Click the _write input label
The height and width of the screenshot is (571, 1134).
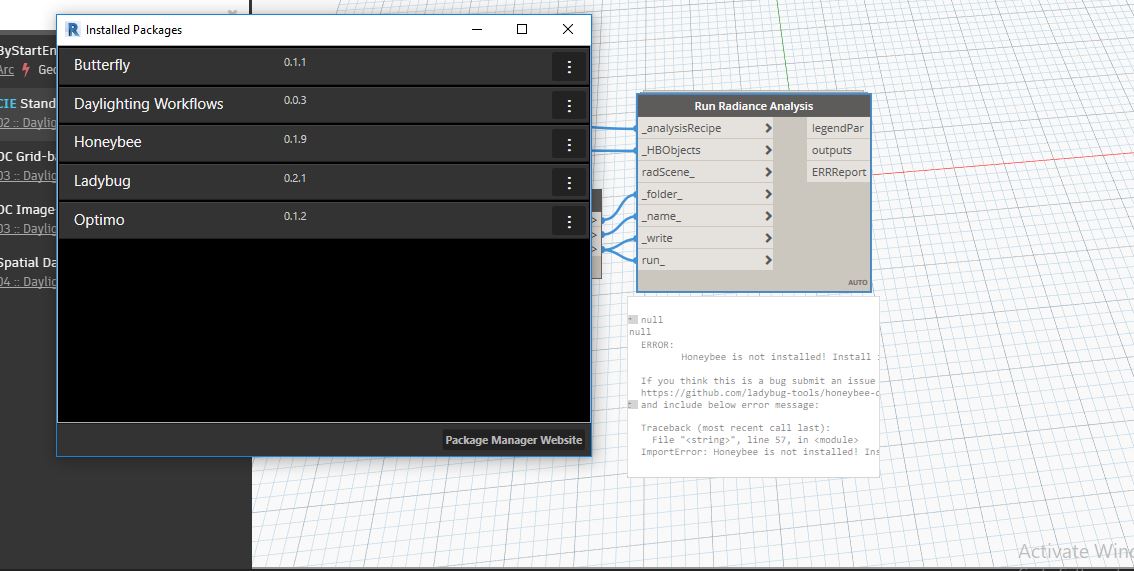657,238
